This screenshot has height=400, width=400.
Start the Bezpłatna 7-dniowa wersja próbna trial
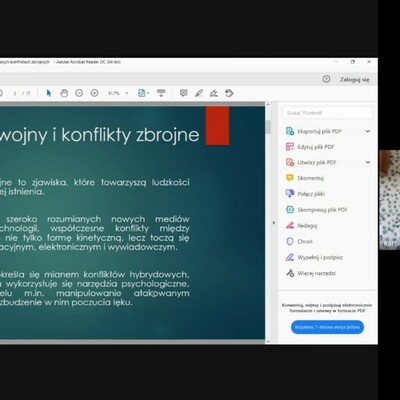pos(327,327)
